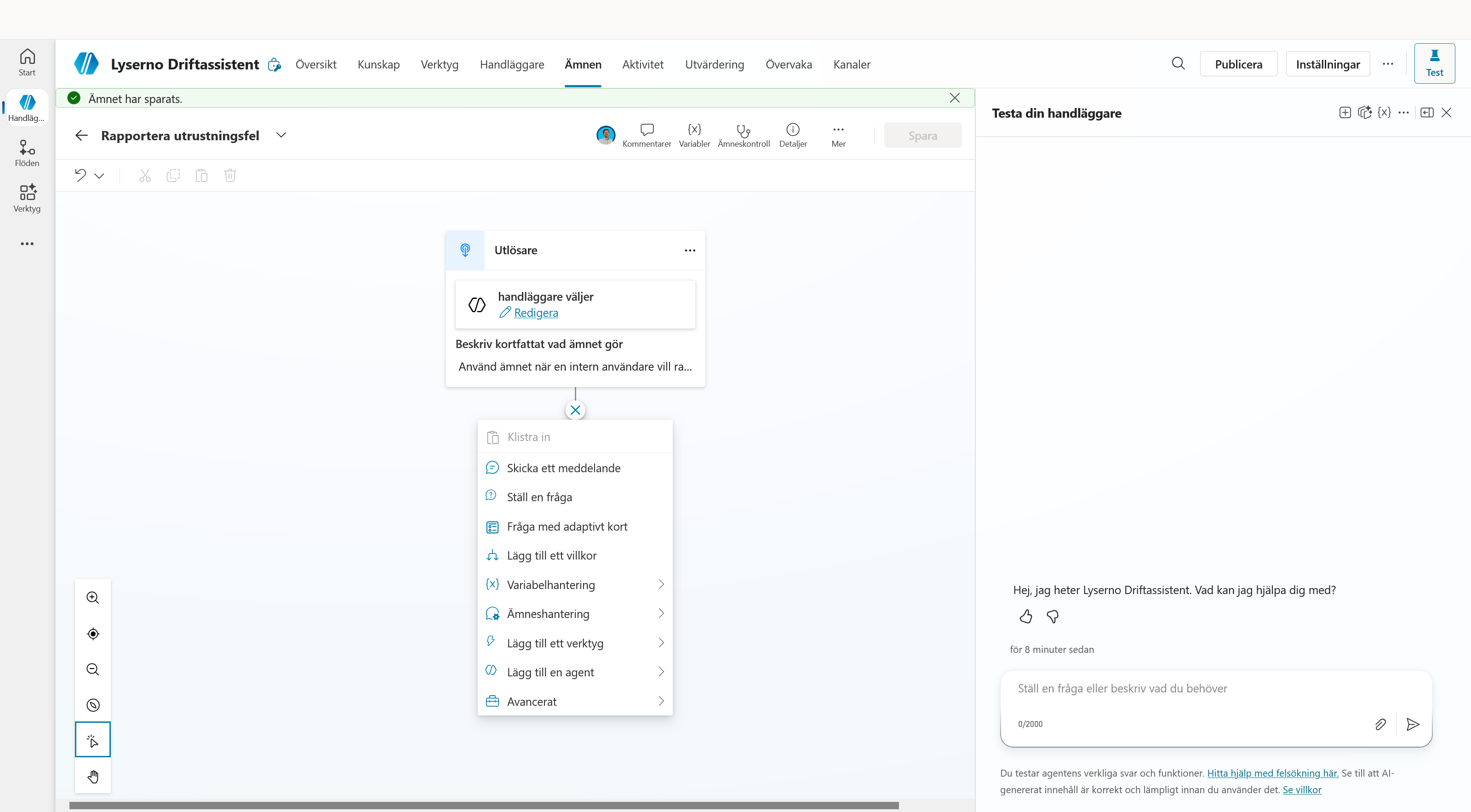Open Verktyg in the left sidebar

(x=27, y=198)
